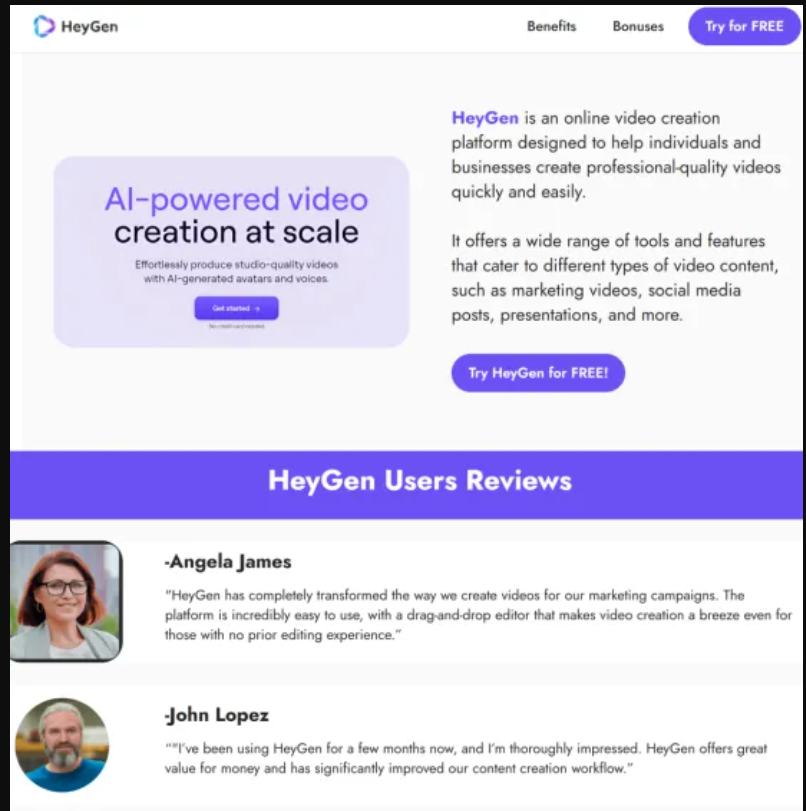
Task: Open John Lopez's round avatar photo
Action: pos(62,745)
